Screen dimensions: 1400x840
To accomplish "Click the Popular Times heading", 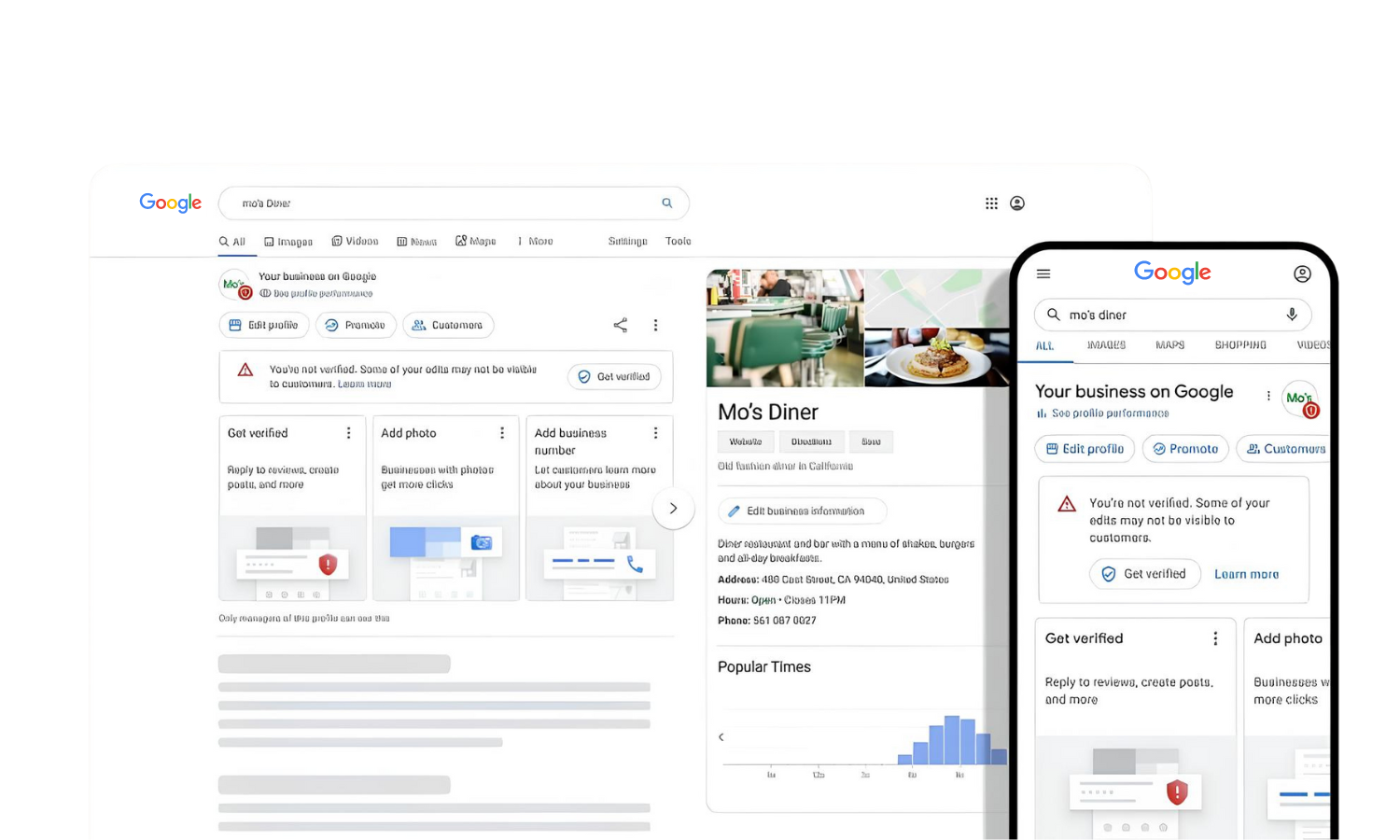I will click(763, 666).
